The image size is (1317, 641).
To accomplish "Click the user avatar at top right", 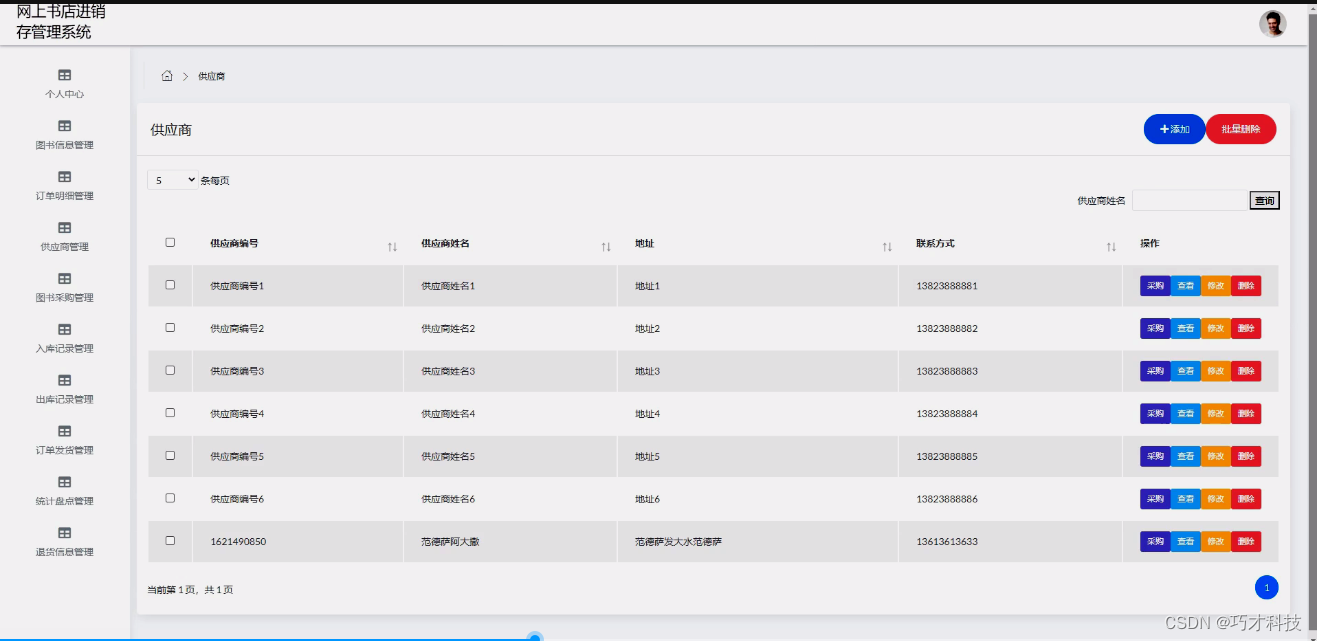I will [1272, 22].
